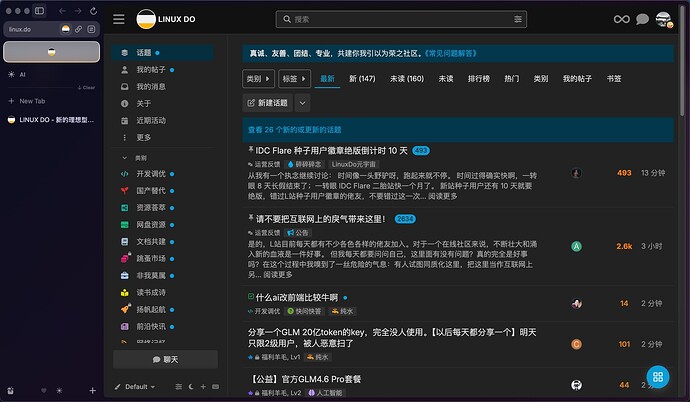
Task: Open the 跳蚤市场 category
Action: (163, 259)
